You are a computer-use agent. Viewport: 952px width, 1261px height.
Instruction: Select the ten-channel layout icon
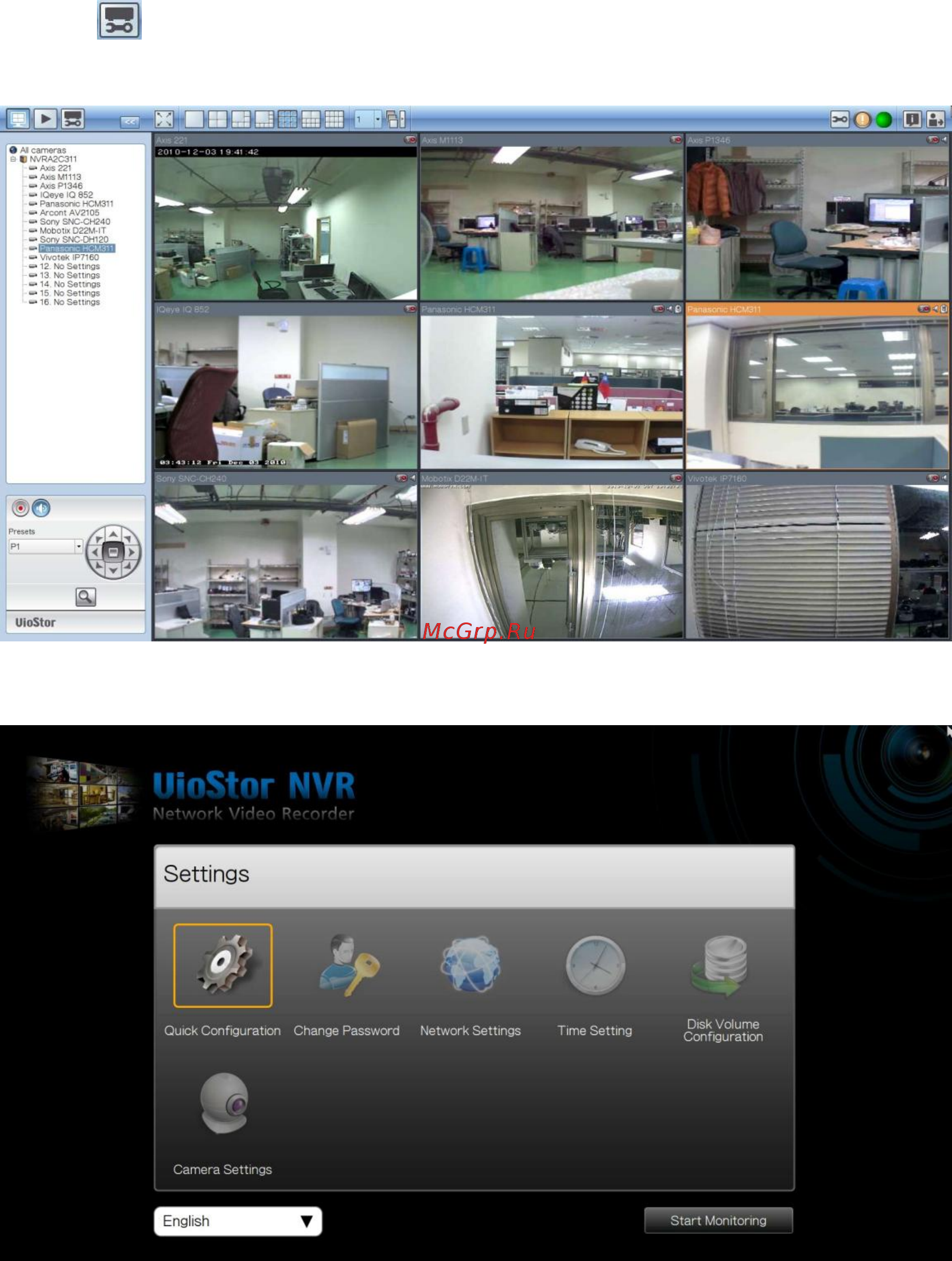click(311, 119)
